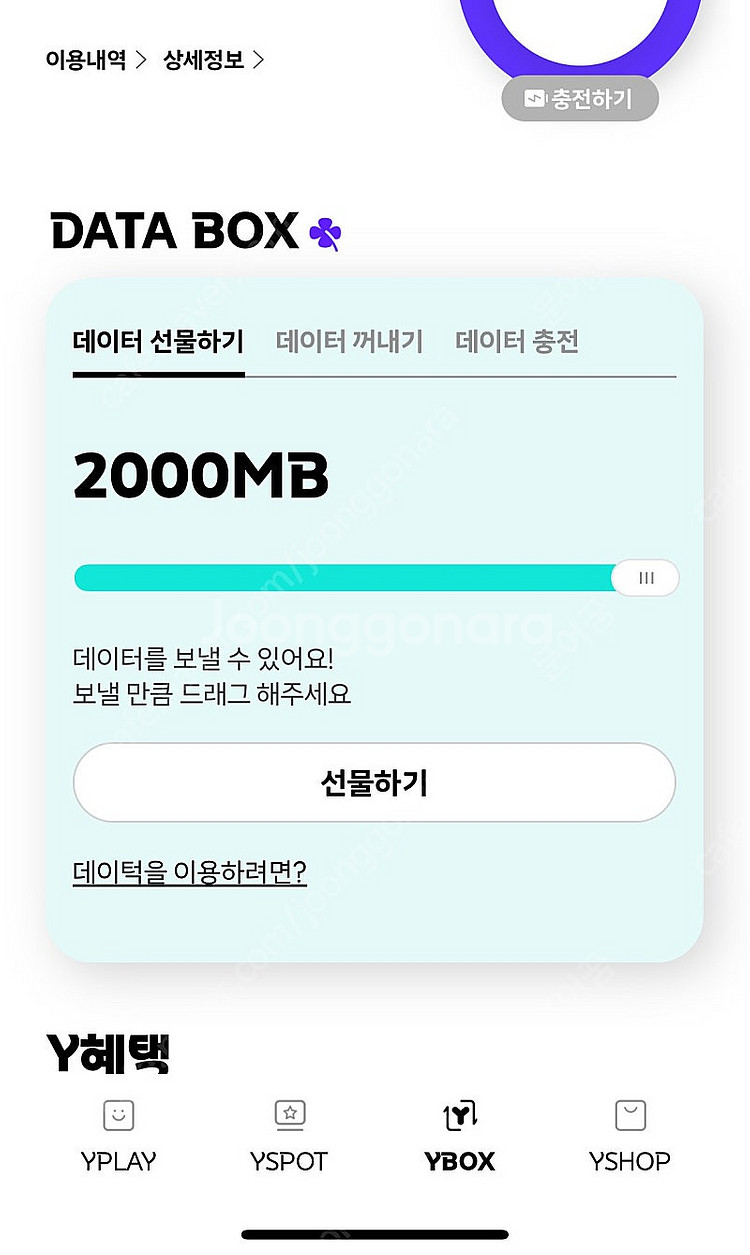Switch to the 데이터 충전 tab
The height and width of the screenshot is (1255, 750).
517,342
